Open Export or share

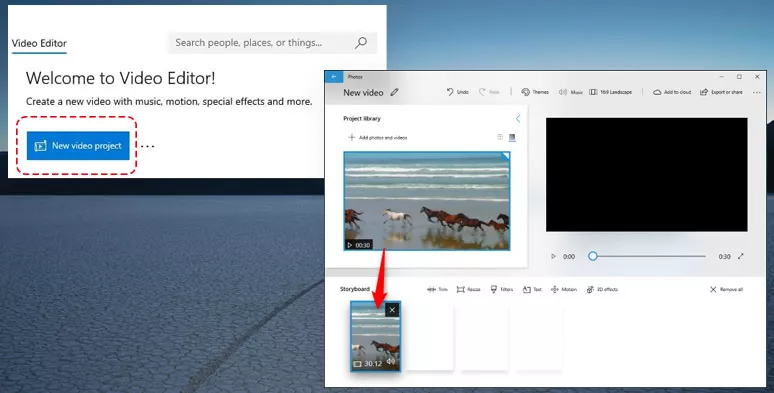pos(721,92)
